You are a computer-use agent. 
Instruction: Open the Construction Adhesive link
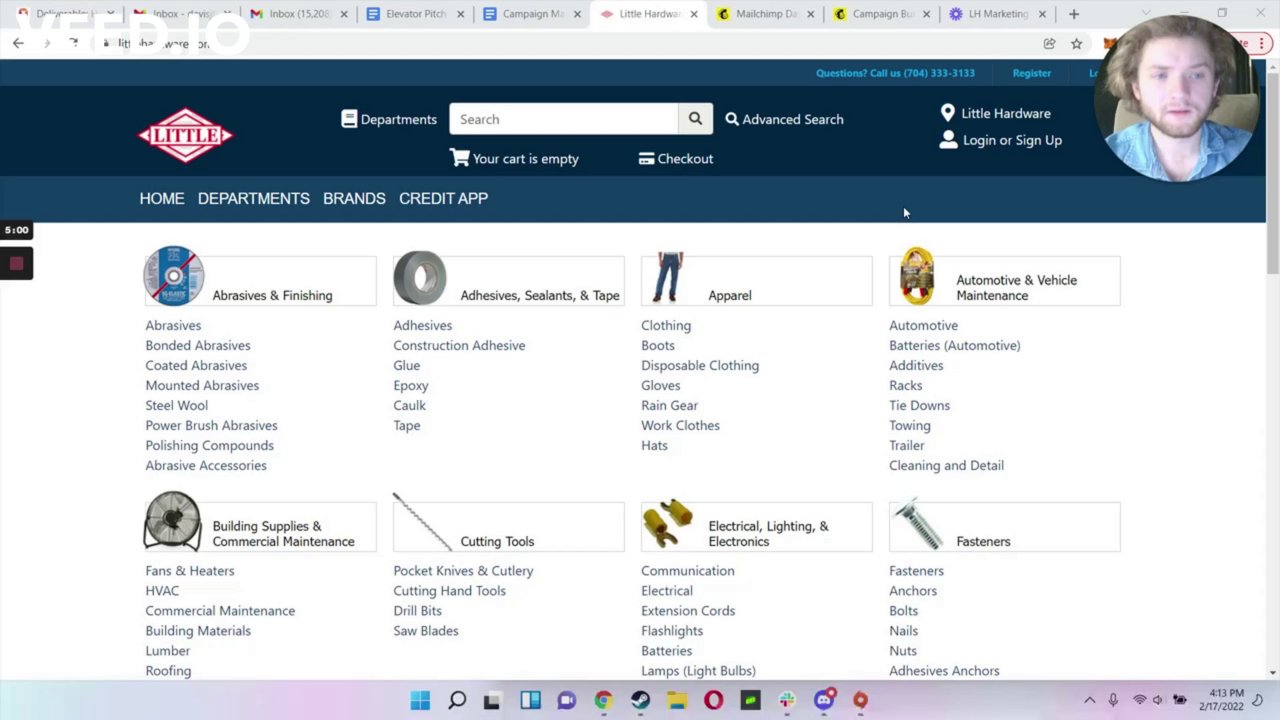[x=459, y=345]
